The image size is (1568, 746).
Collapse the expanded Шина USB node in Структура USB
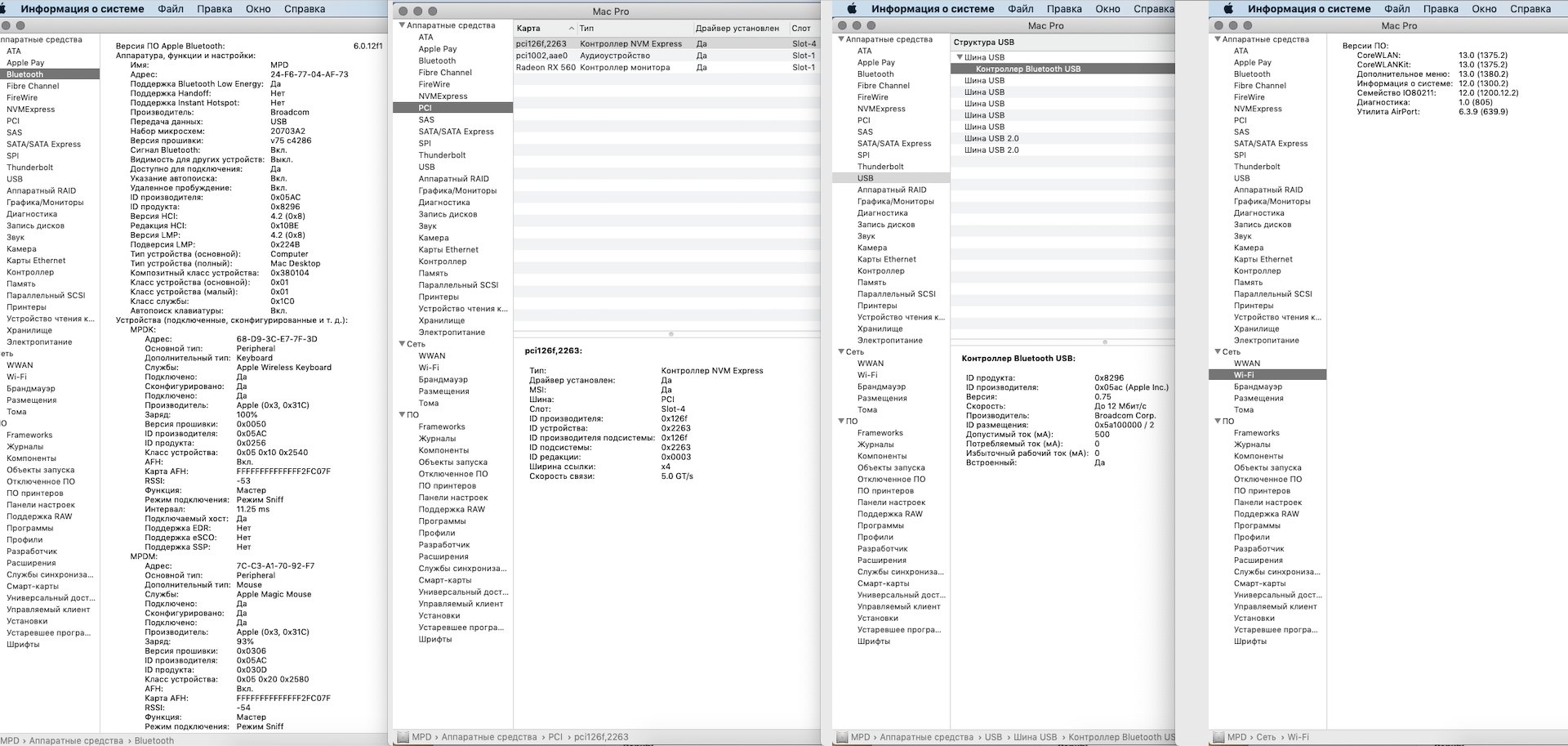pyautogui.click(x=960, y=57)
